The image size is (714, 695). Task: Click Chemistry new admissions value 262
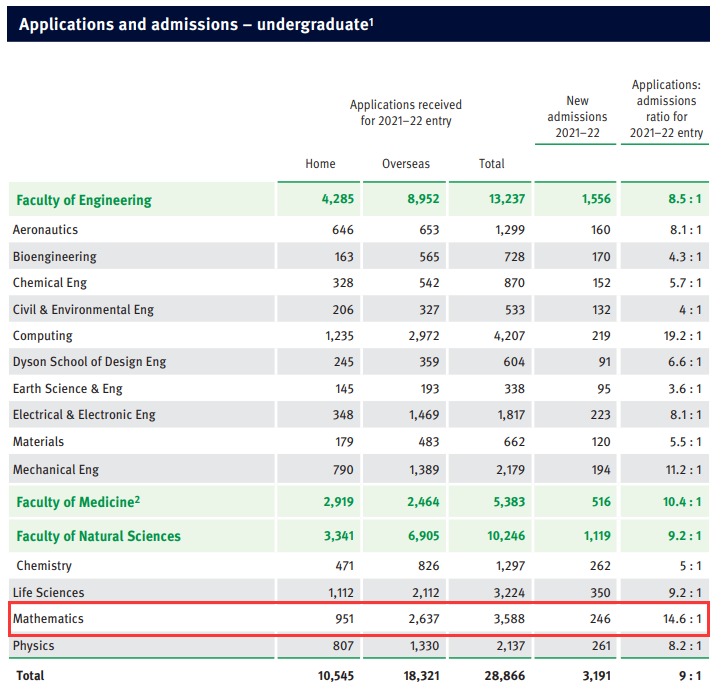point(600,566)
